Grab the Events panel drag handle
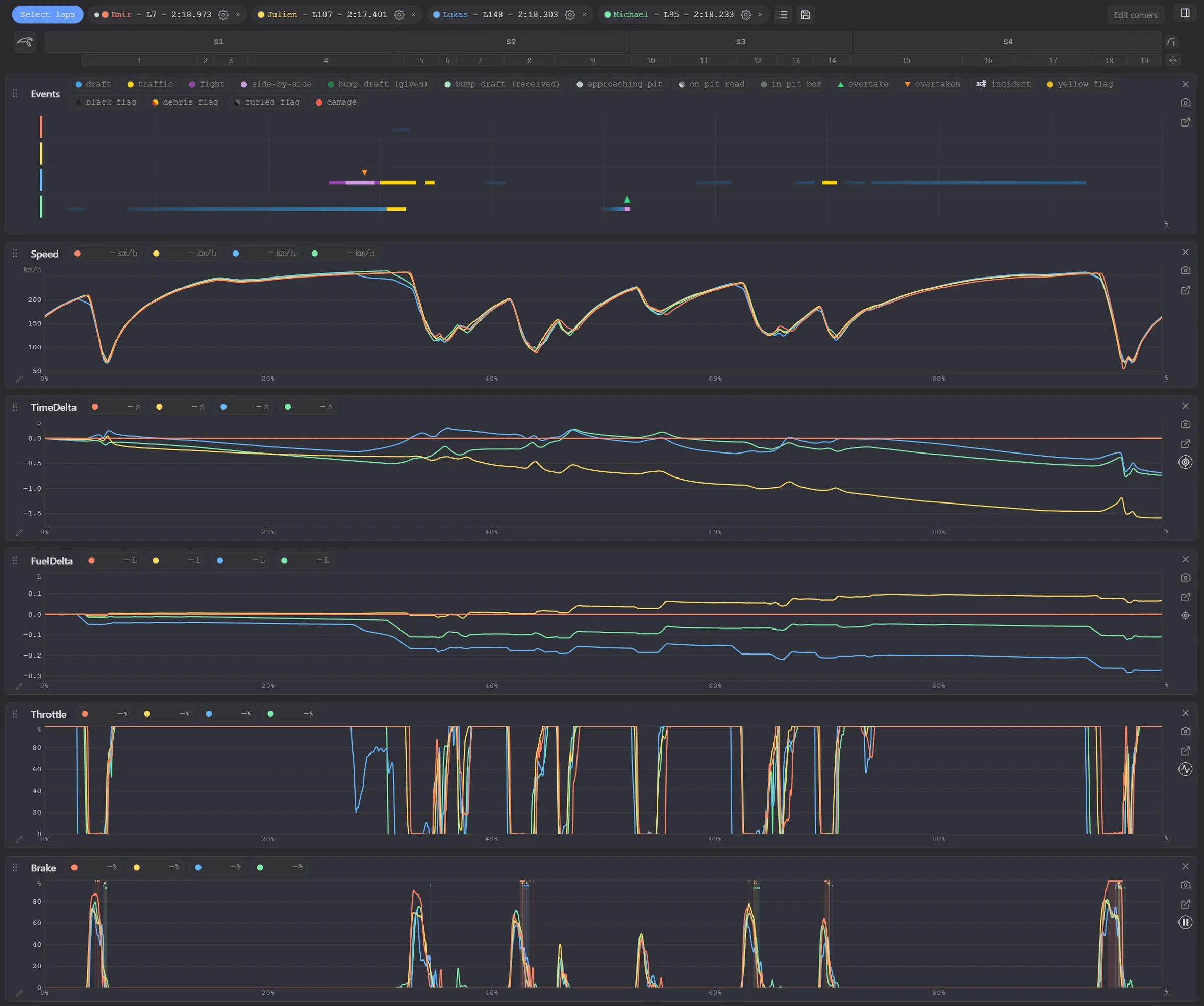The width and height of the screenshot is (1204, 1006). pos(15,94)
